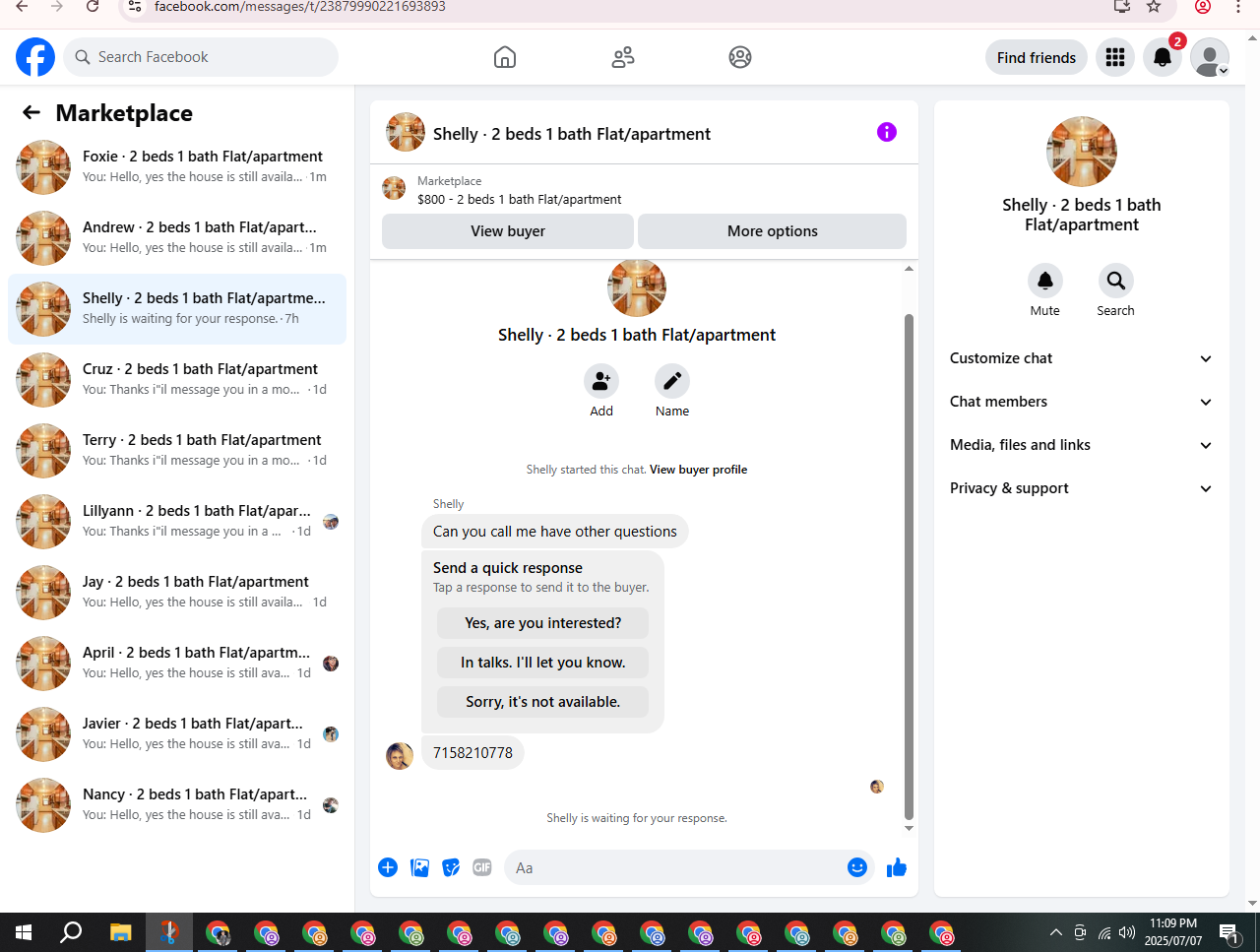
Task: Attach a photo using the image icon
Action: (x=419, y=867)
